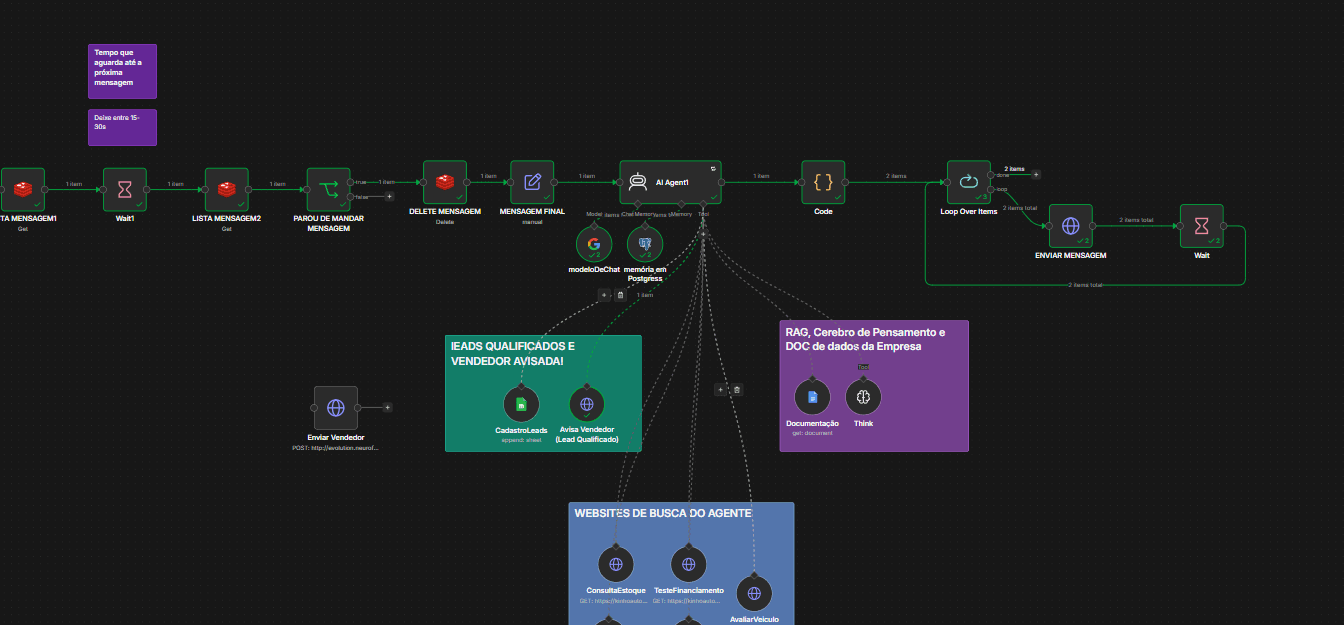The height and width of the screenshot is (625, 1344).
Task: Click the ENVIAR MENSAGEM HTTP node
Action: [x=1070, y=226]
